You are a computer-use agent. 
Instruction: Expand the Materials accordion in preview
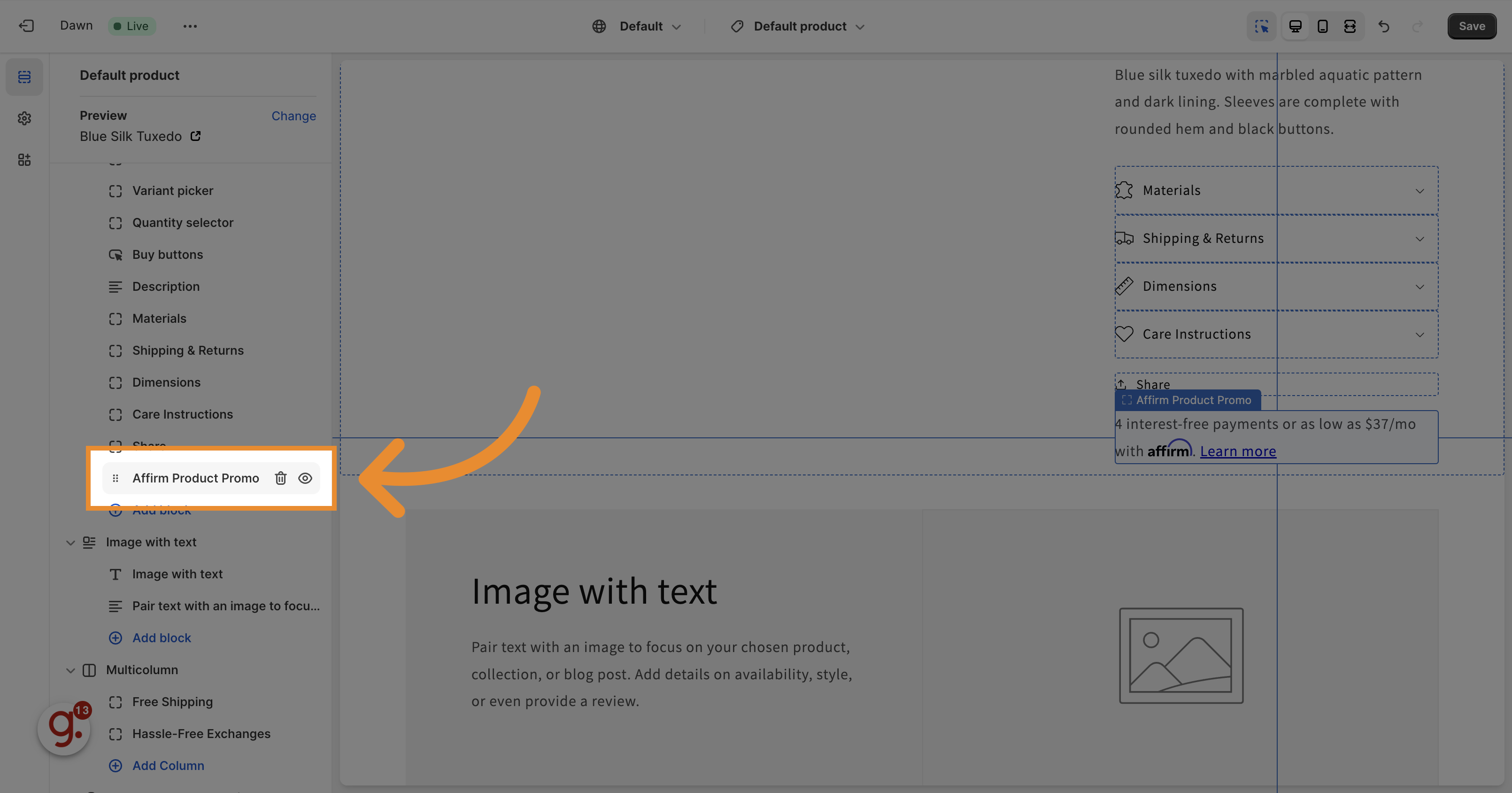1277,190
